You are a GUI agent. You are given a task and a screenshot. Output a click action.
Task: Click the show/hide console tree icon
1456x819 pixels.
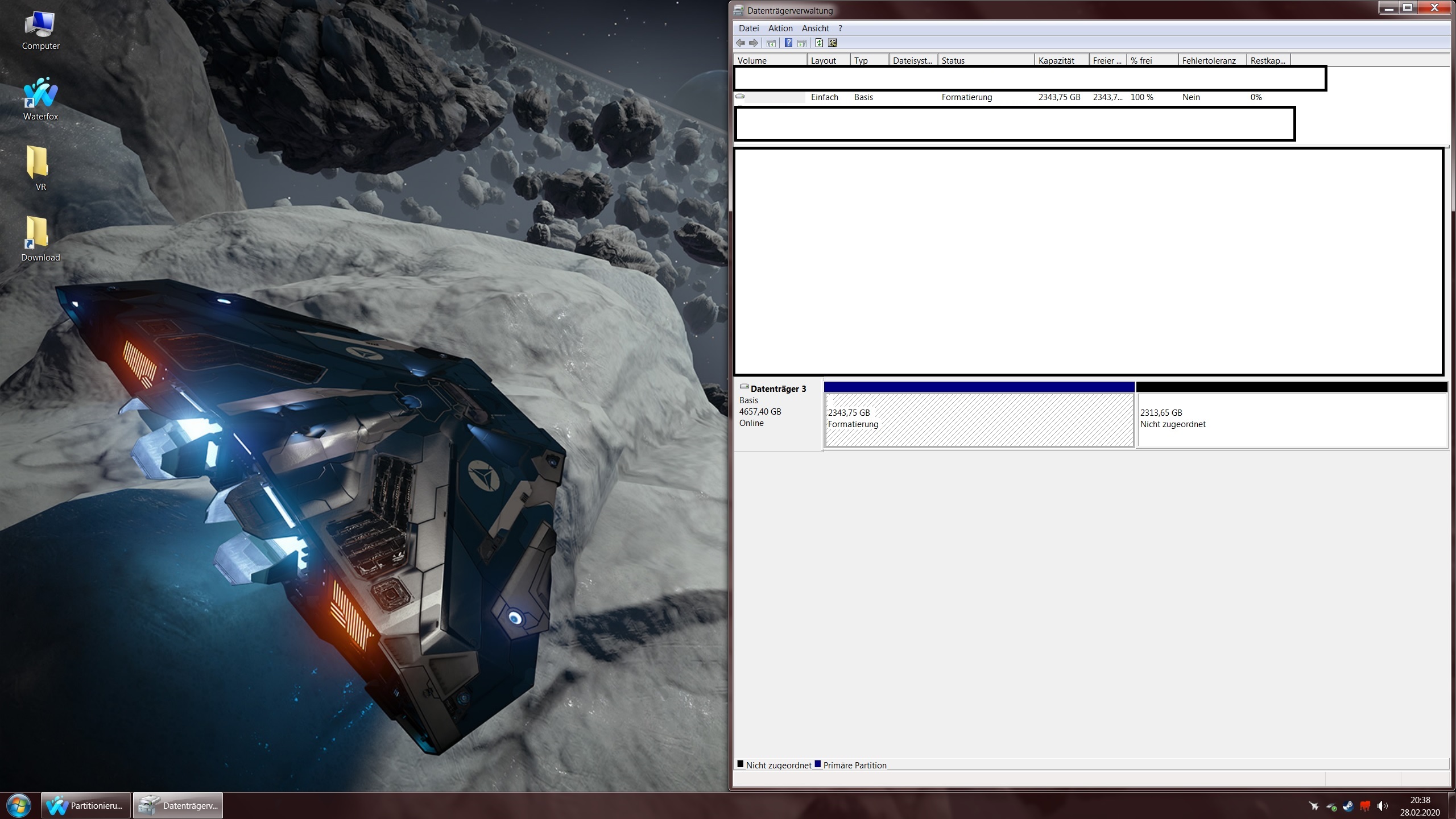[771, 43]
